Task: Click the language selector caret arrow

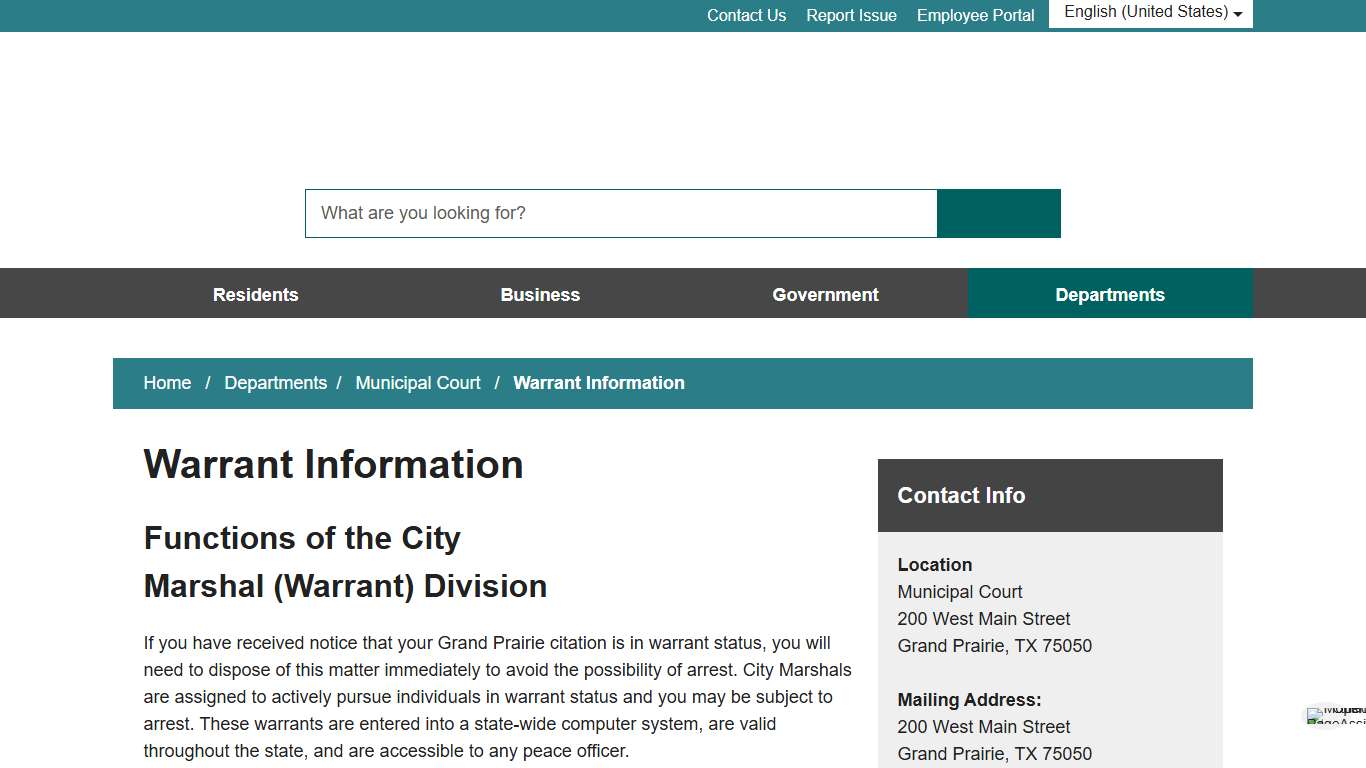Action: tap(1238, 15)
